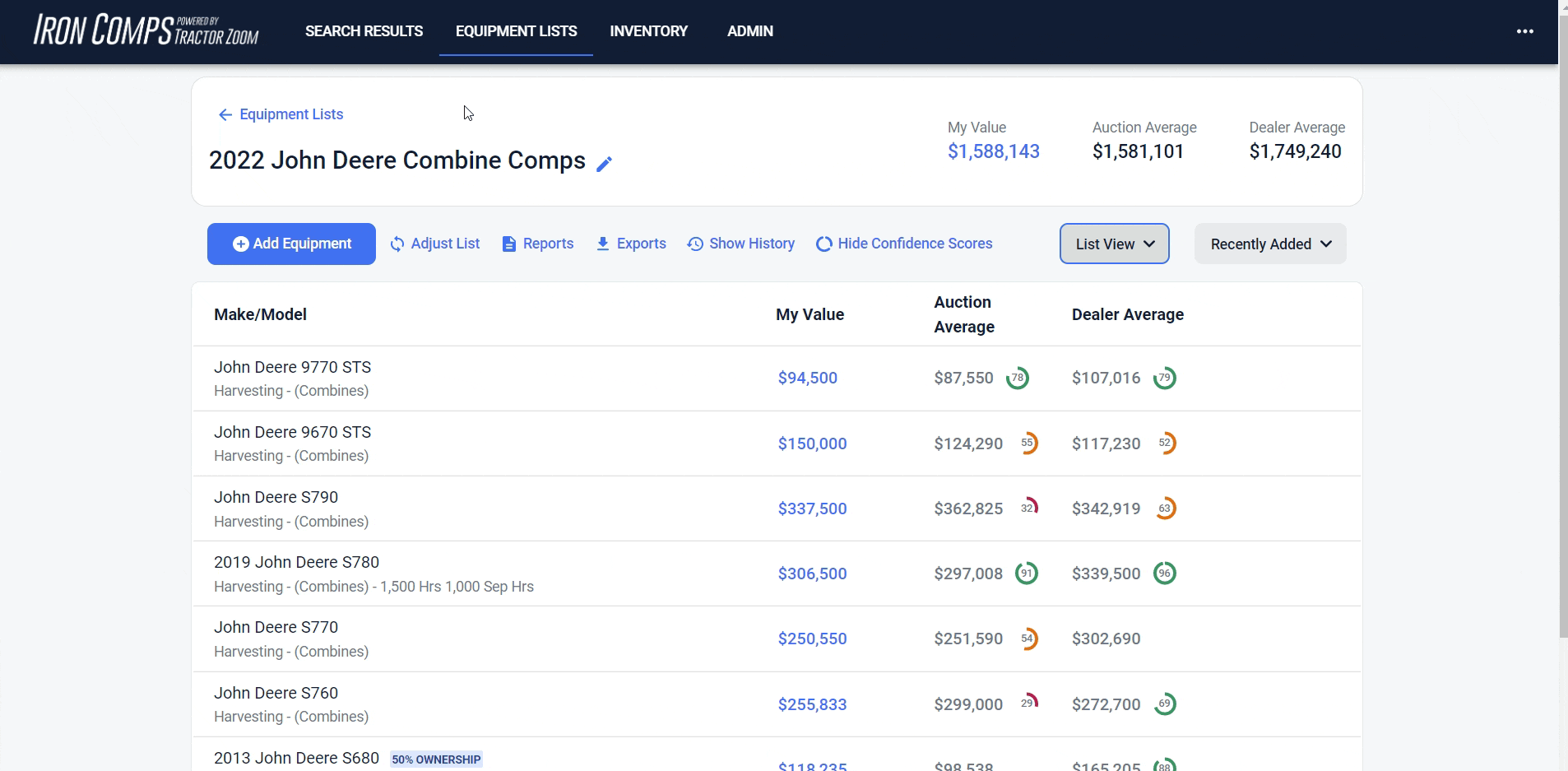Click the Reports document icon
1568x771 pixels.
tap(509, 244)
